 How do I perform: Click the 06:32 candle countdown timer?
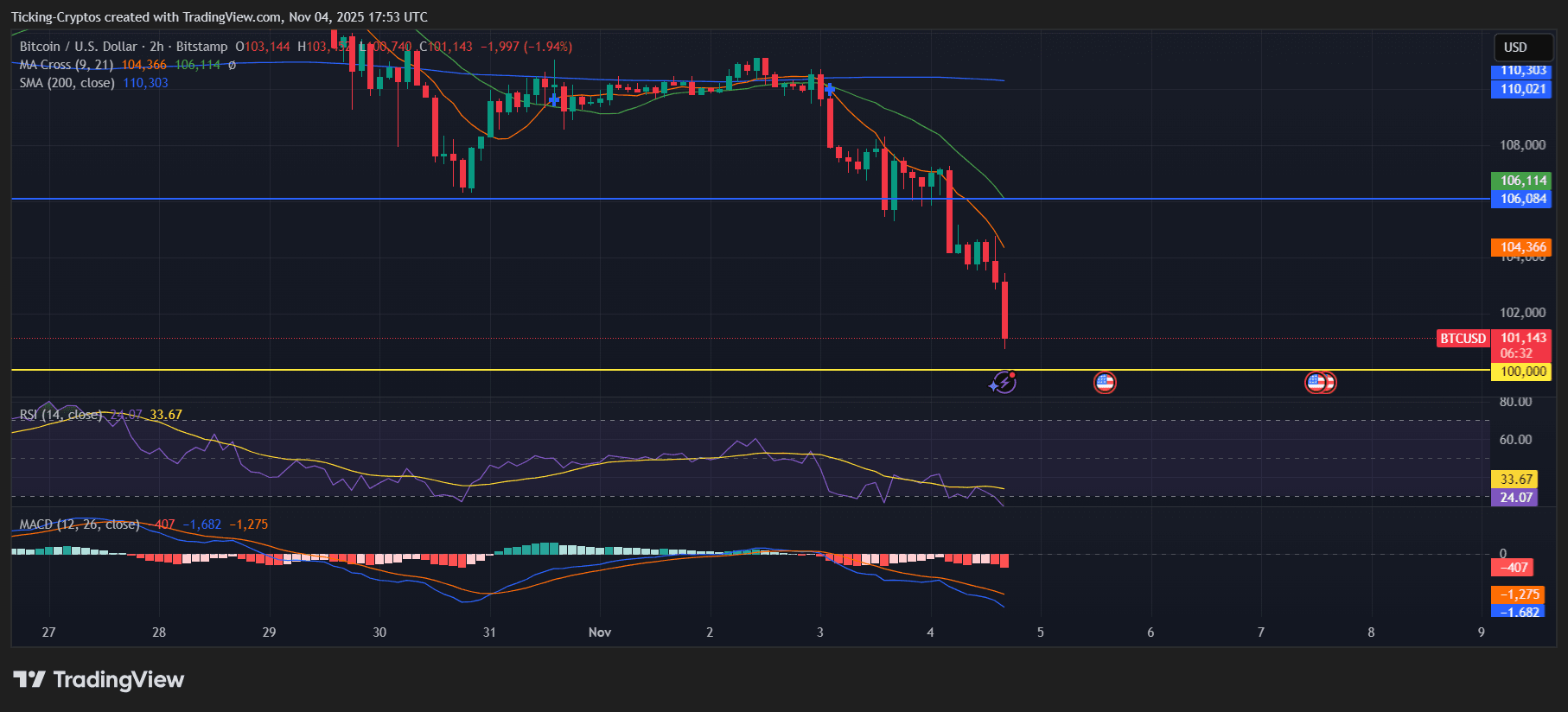1516,353
